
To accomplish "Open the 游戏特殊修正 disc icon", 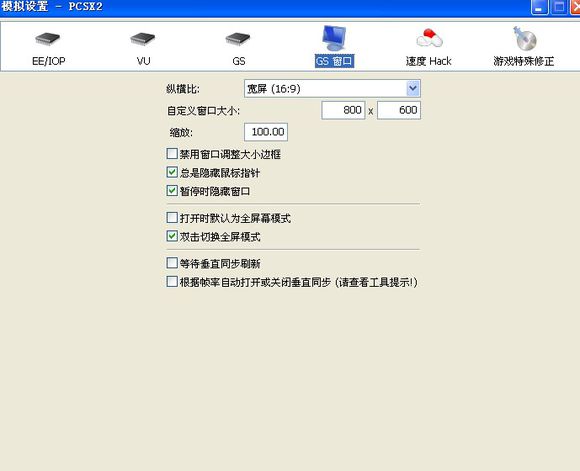I will (524, 38).
